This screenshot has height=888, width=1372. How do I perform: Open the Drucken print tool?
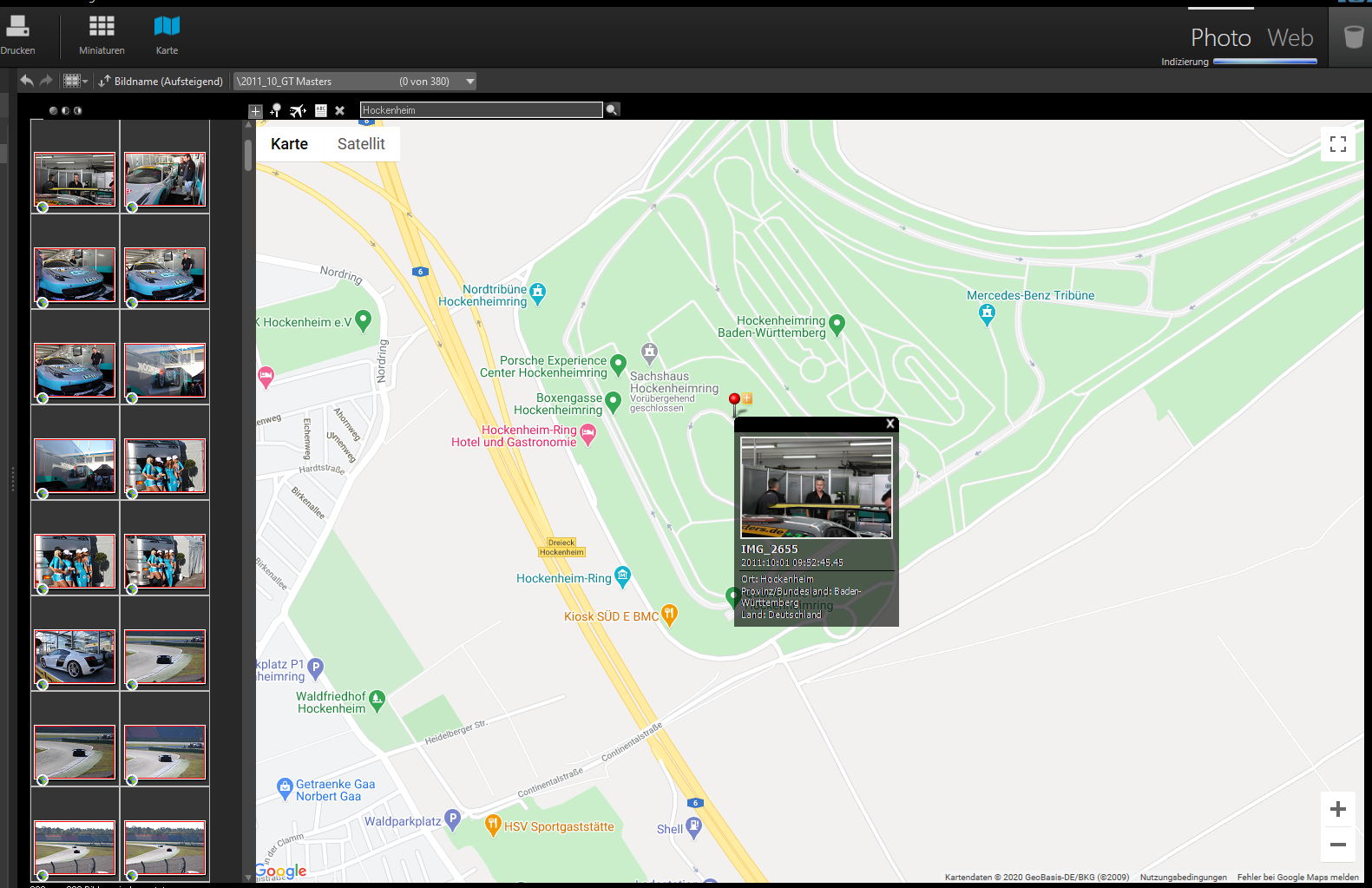pyautogui.click(x=17, y=35)
